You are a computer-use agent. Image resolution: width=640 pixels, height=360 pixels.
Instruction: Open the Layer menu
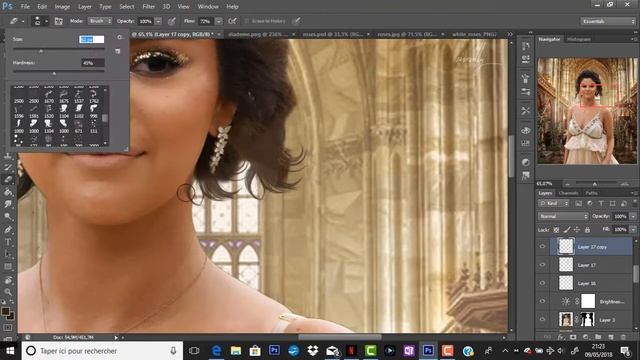[84, 7]
